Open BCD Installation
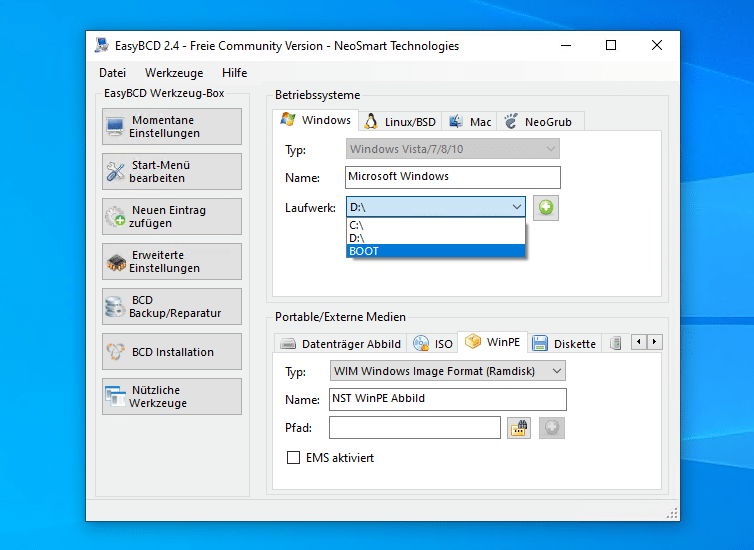Screen dimensions: 754x550 (172, 351)
